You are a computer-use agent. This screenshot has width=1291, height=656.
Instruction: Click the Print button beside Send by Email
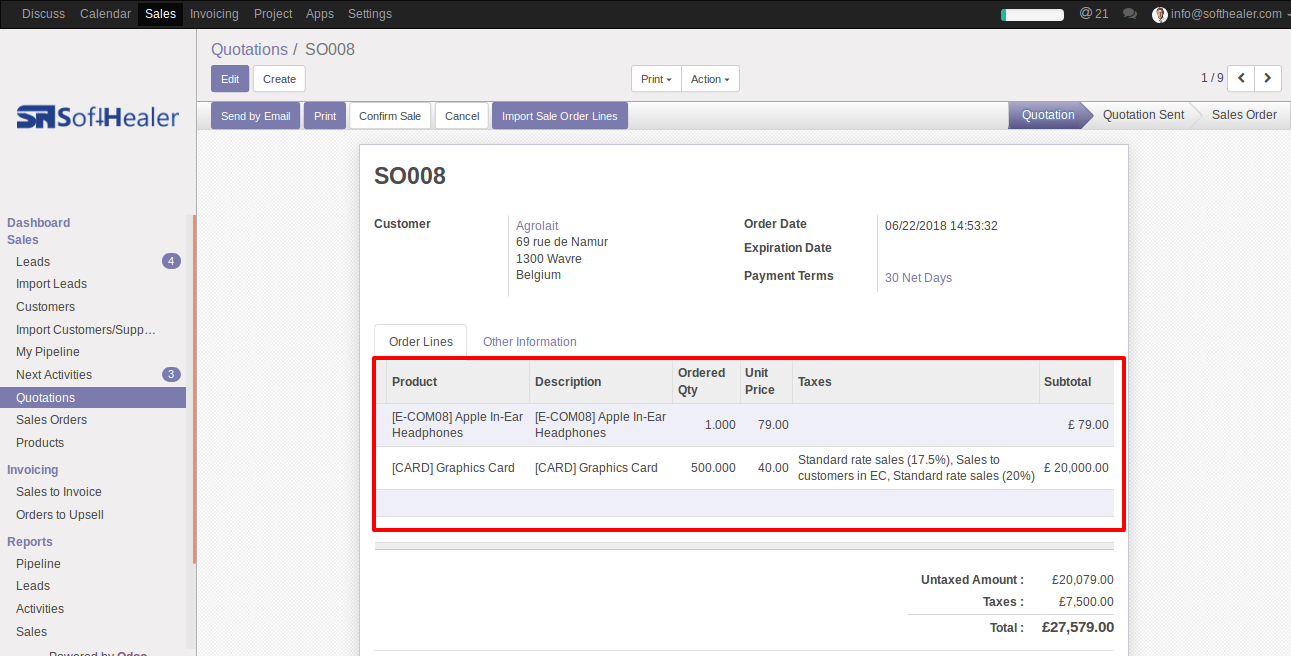point(325,116)
